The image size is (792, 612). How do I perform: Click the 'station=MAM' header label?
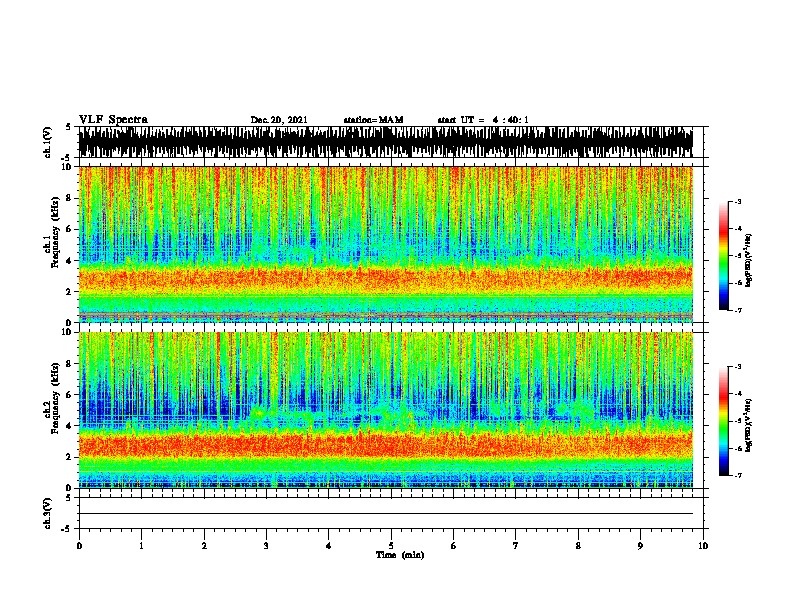click(373, 120)
